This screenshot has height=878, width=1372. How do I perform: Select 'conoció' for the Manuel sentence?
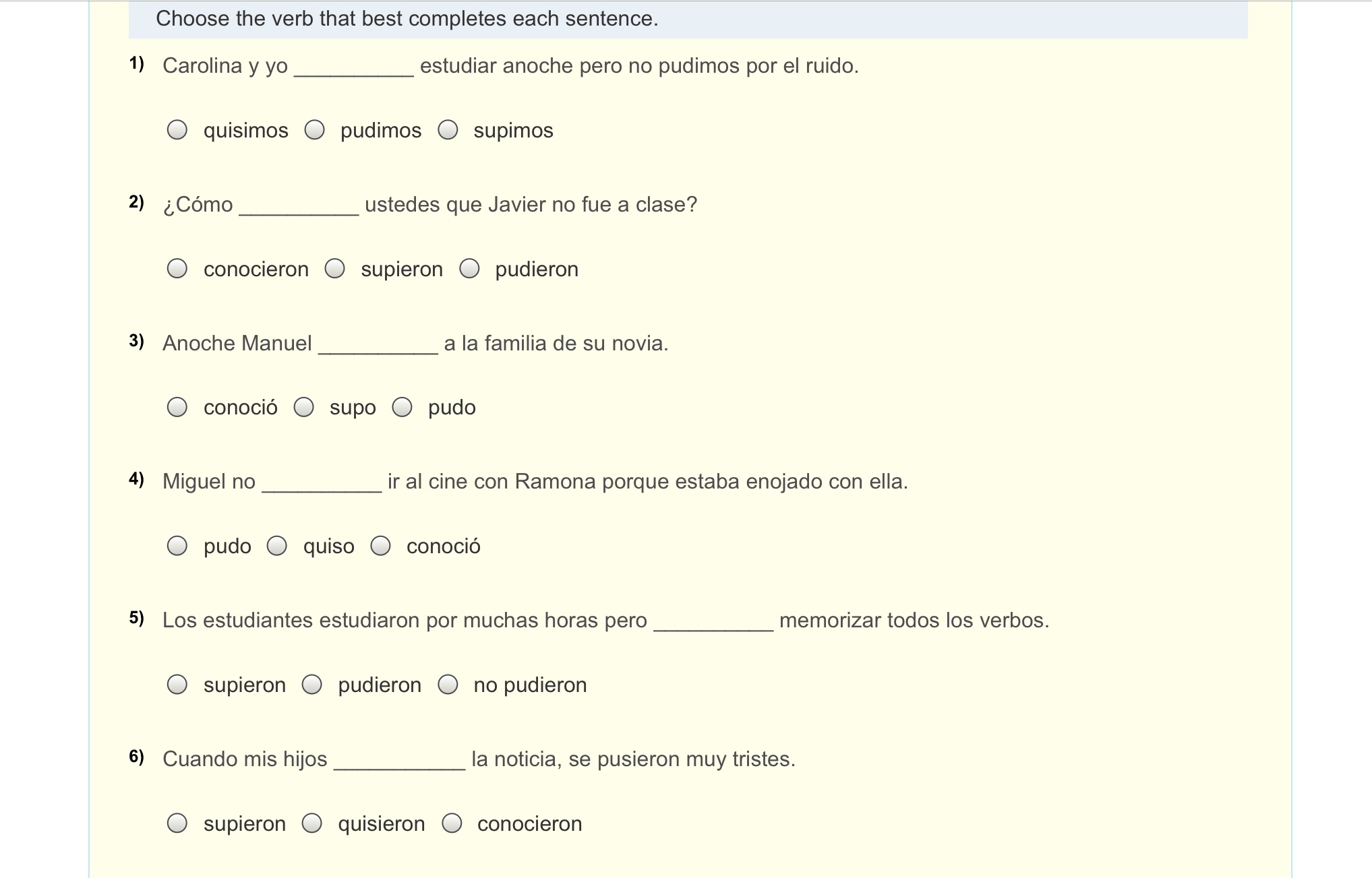pos(177,407)
